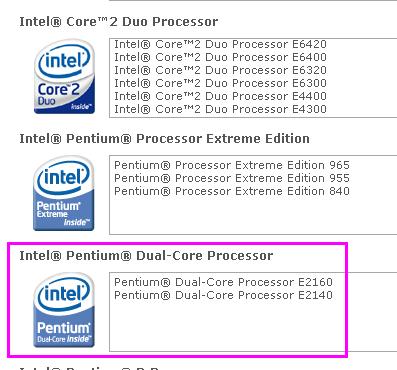This screenshot has width=397, height=370.
Task: Click the Intel Pentium Extreme inside badge
Action: coord(63,193)
